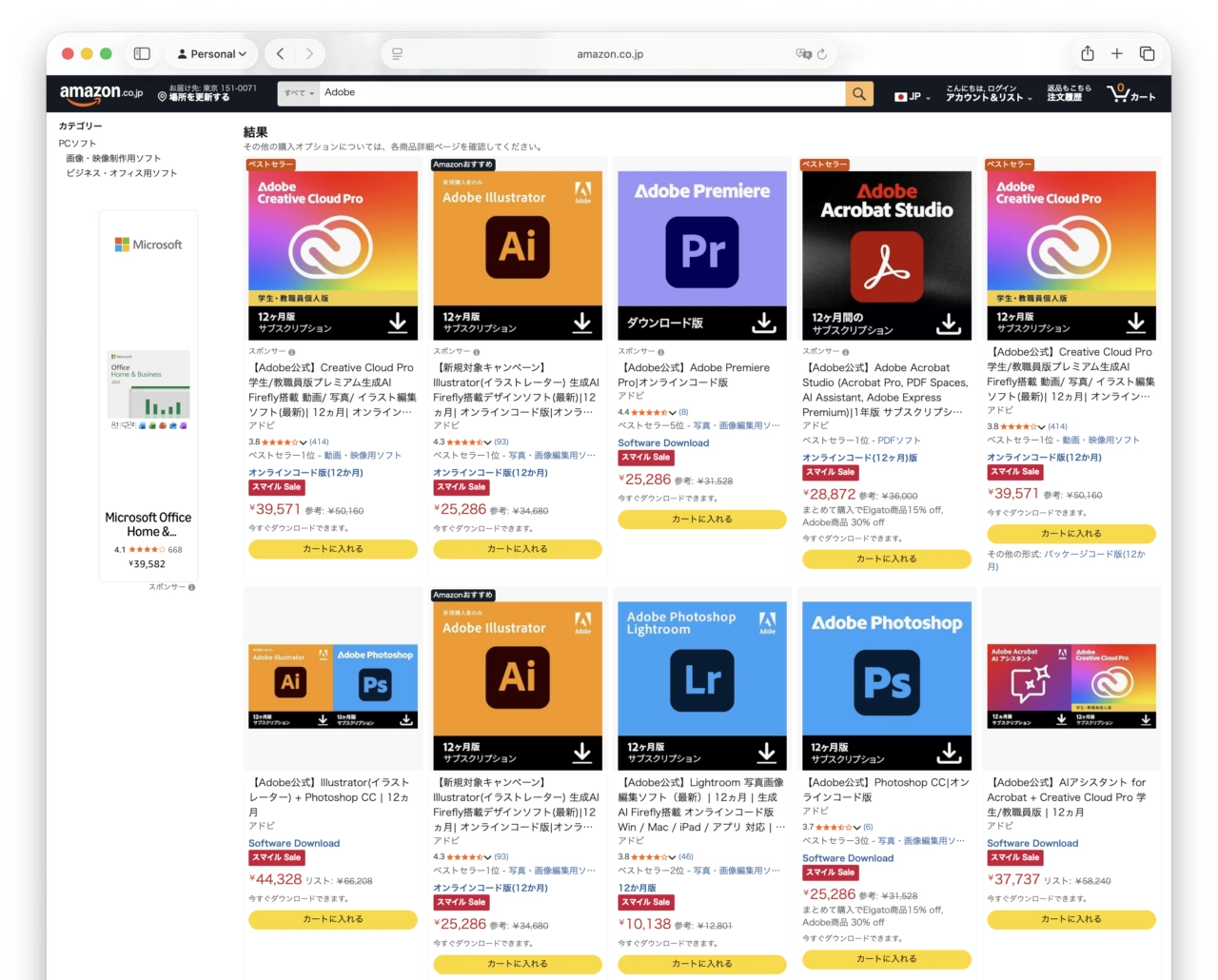This screenshot has height=980, width=1218.
Task: Open the (46) reviews for Lightroom
Action: [x=685, y=856]
